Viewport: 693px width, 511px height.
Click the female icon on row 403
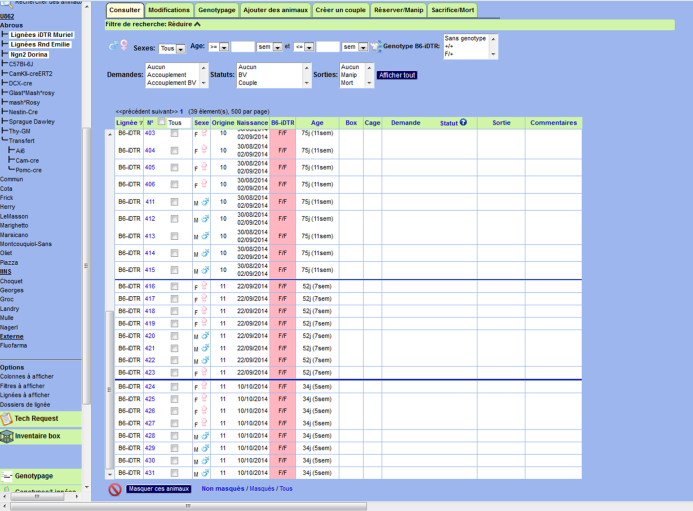pos(204,133)
